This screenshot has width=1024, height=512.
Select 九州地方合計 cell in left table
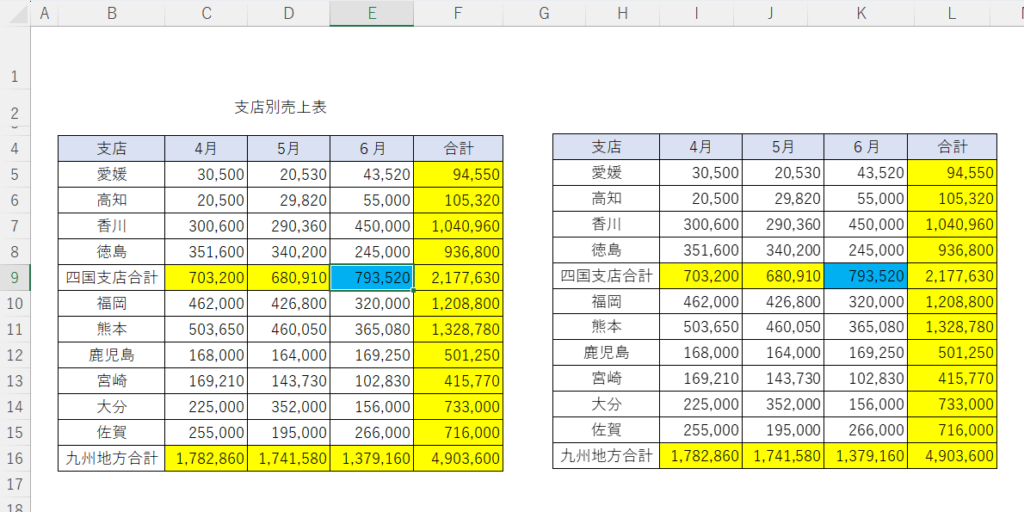coord(111,459)
